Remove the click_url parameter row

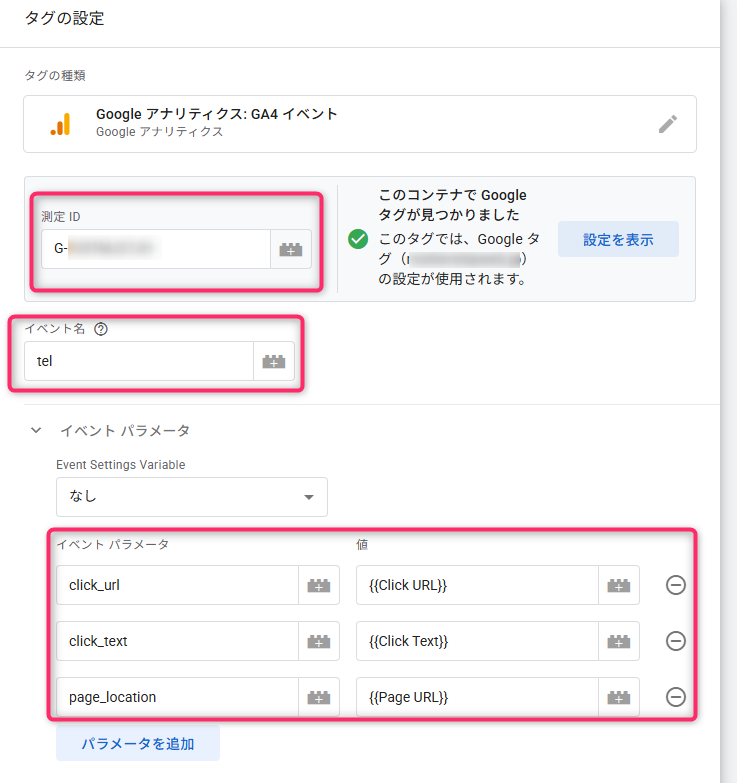coord(676,586)
